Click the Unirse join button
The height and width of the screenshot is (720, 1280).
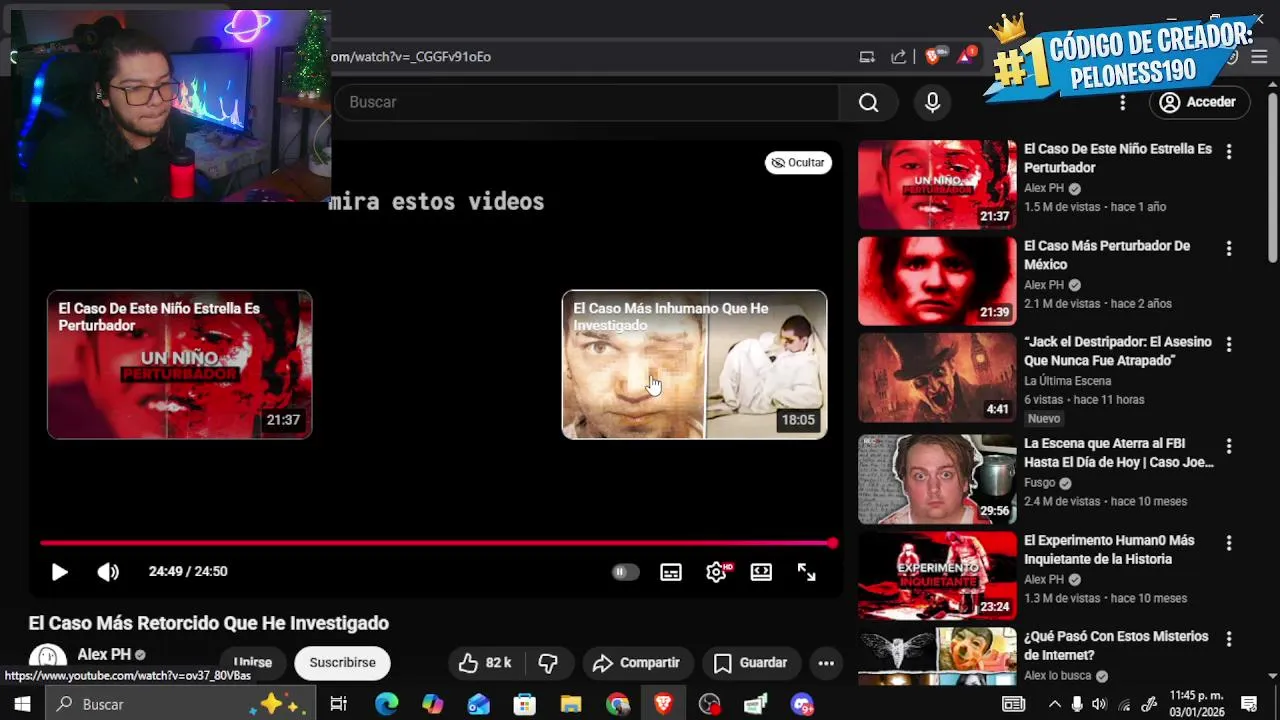coord(252,663)
